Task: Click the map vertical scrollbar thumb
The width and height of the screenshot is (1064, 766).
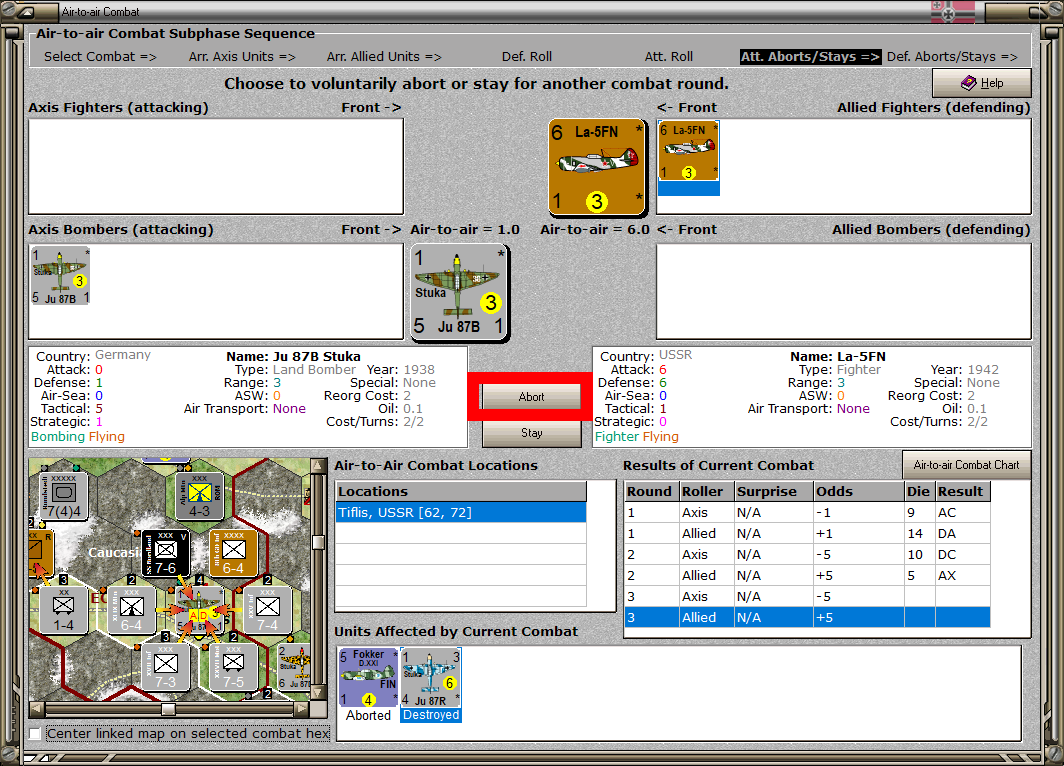Action: pos(317,542)
